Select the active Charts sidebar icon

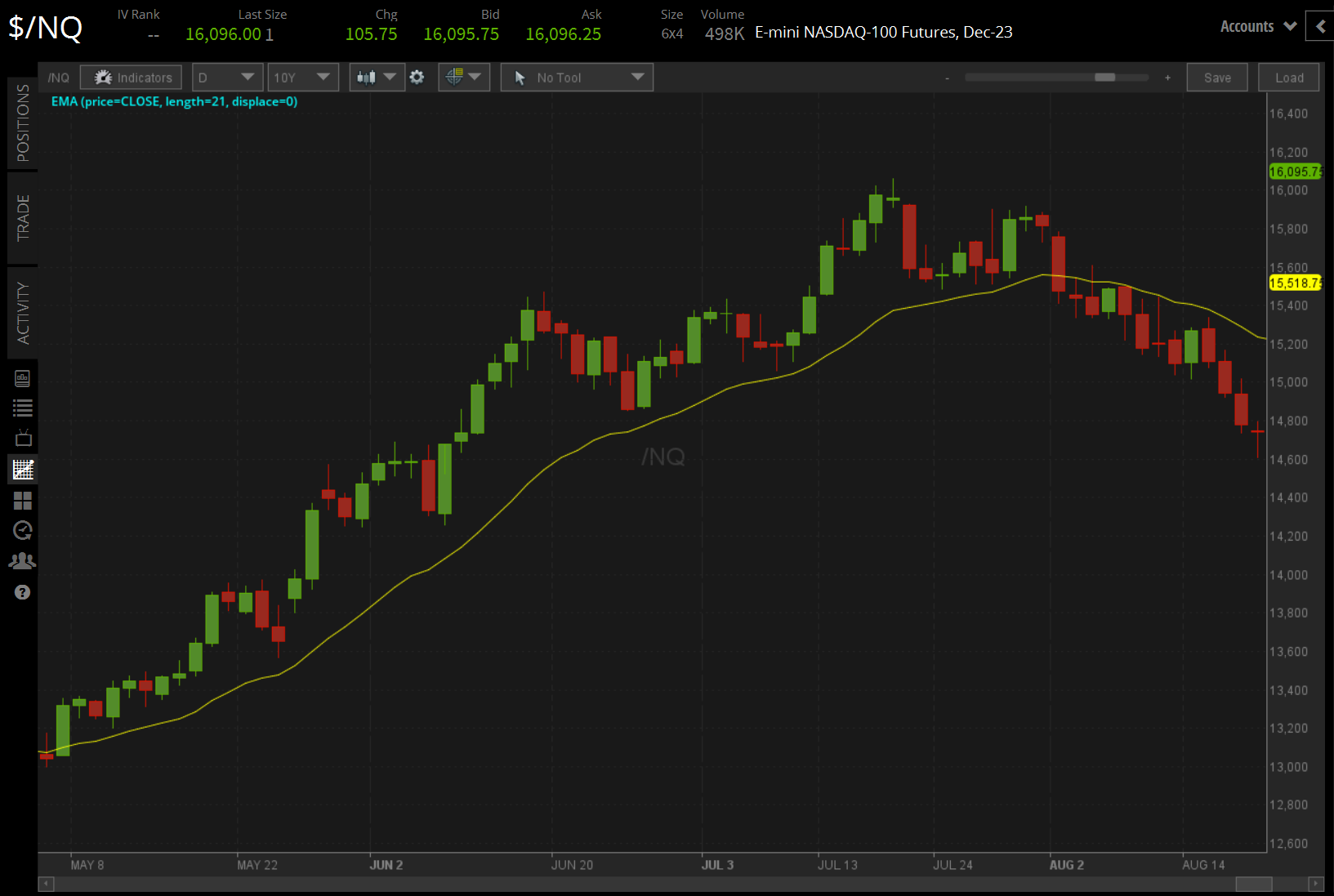[x=22, y=469]
